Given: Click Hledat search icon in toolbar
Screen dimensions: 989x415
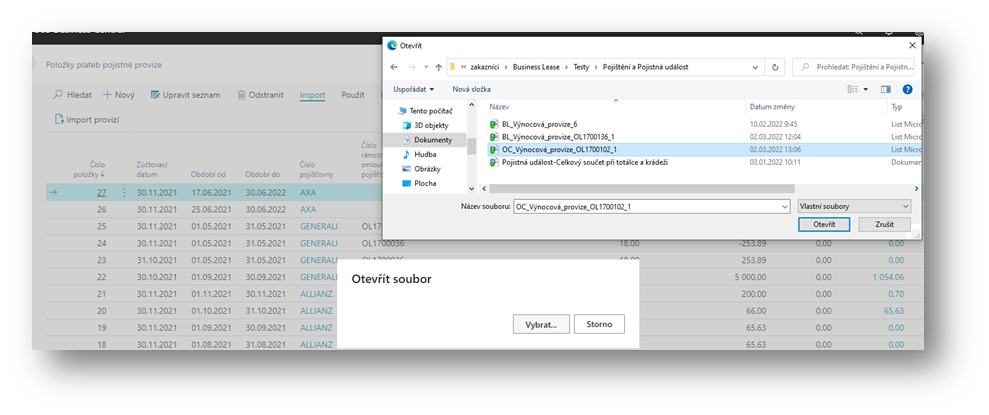Looking at the screenshot, I should [x=59, y=95].
